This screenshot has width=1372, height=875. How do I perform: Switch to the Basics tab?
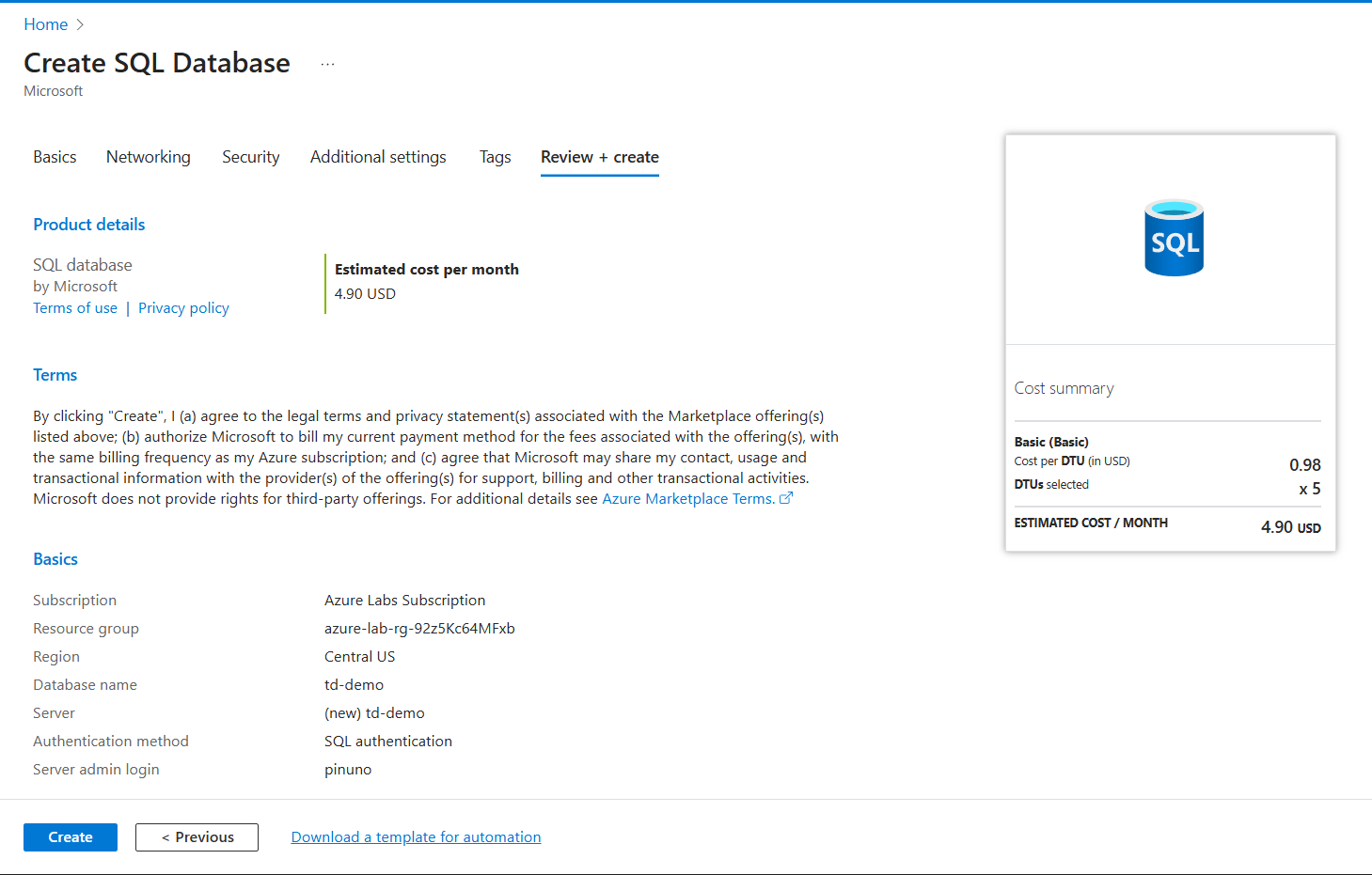pyautogui.click(x=55, y=157)
